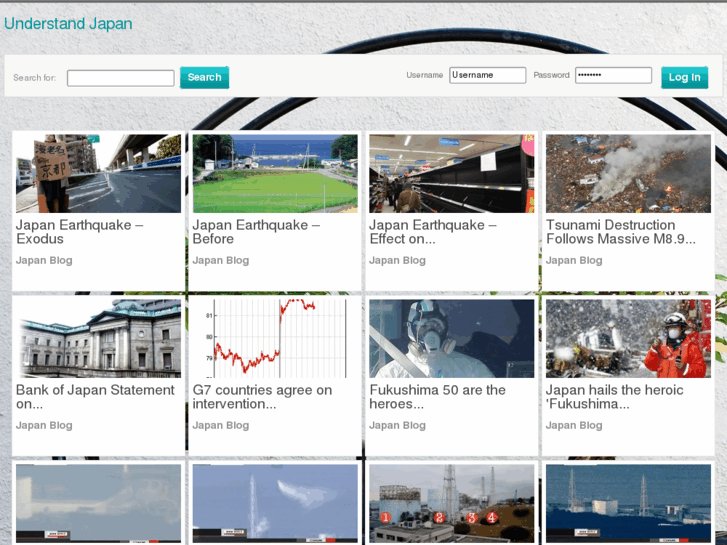
Task: Click the Search for input field
Action: coord(121,78)
